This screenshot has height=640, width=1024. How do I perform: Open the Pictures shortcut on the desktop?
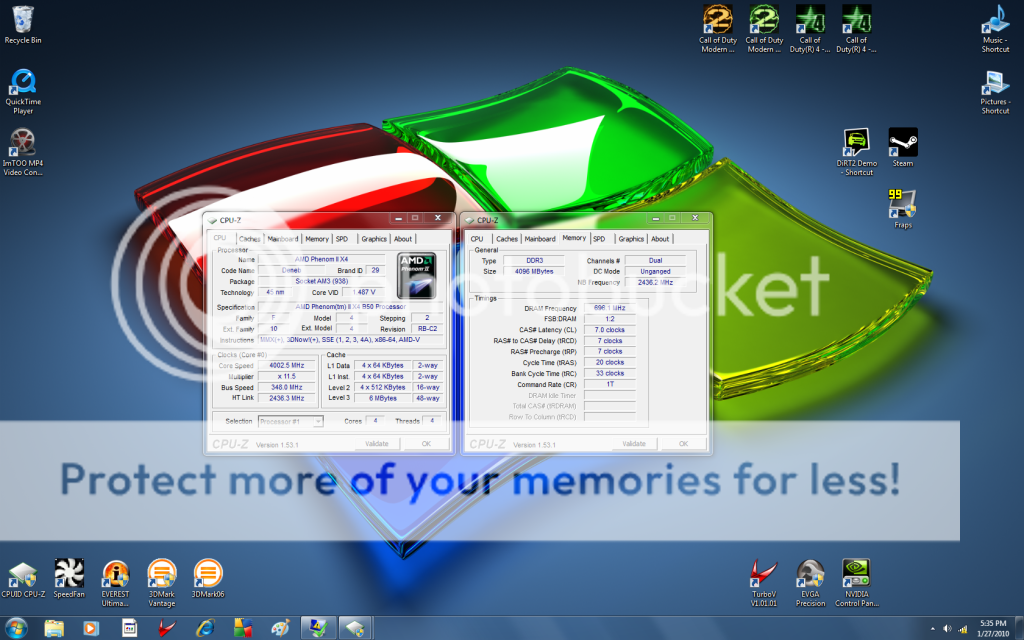(x=995, y=91)
